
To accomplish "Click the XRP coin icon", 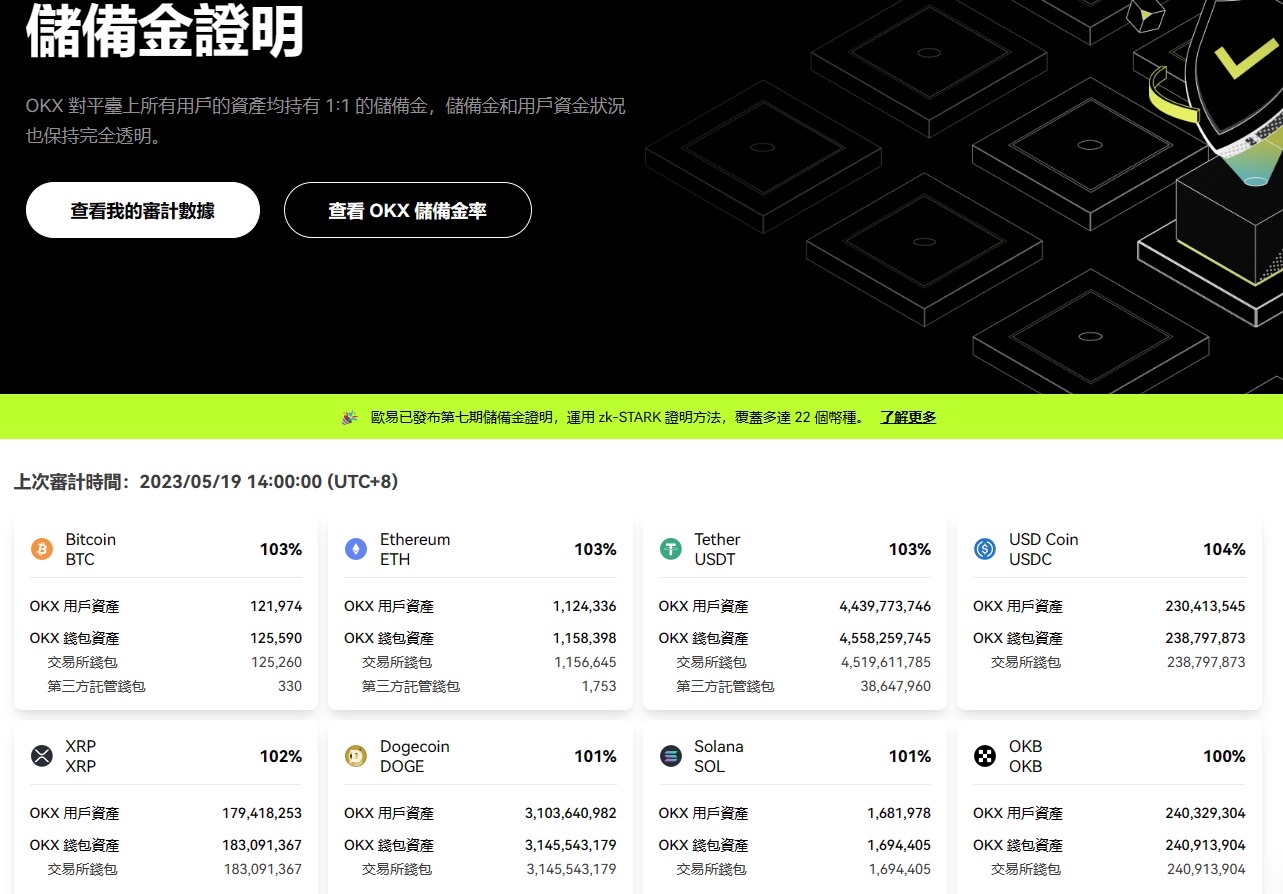I will [41, 756].
